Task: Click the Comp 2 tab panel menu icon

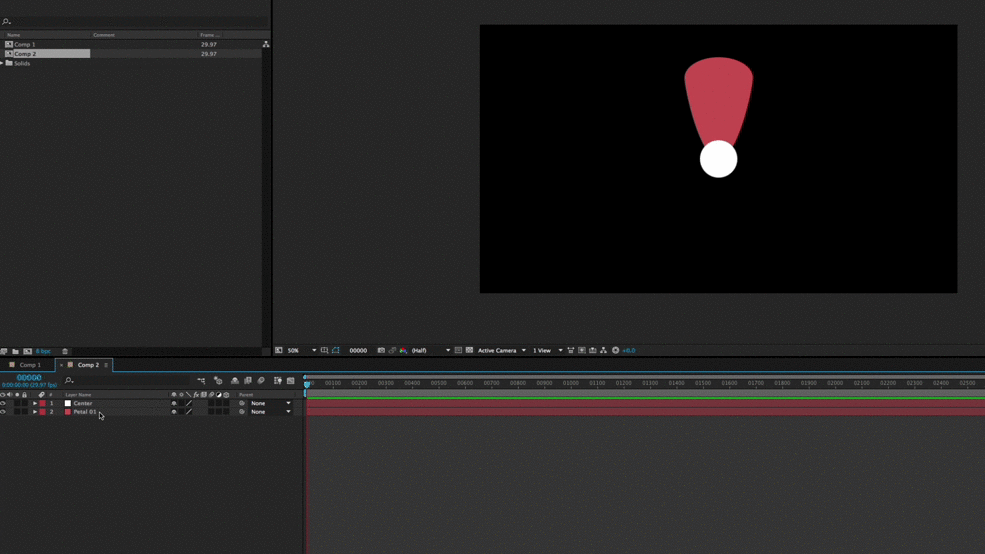Action: pos(106,365)
